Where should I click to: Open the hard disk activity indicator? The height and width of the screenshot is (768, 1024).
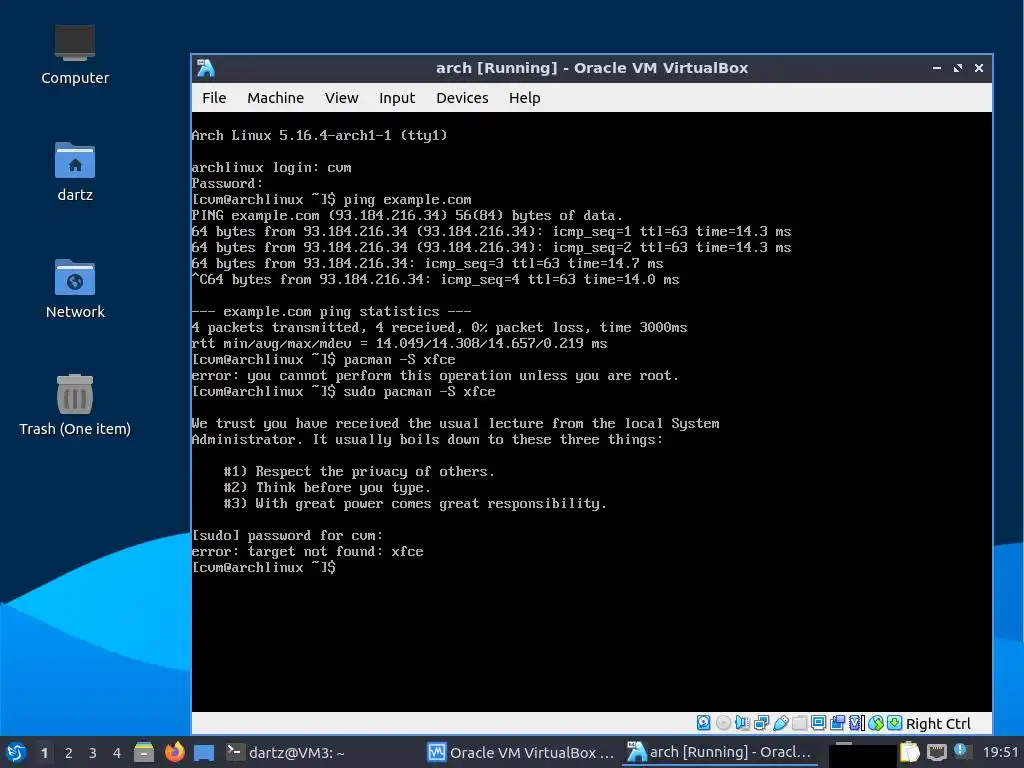coord(703,723)
